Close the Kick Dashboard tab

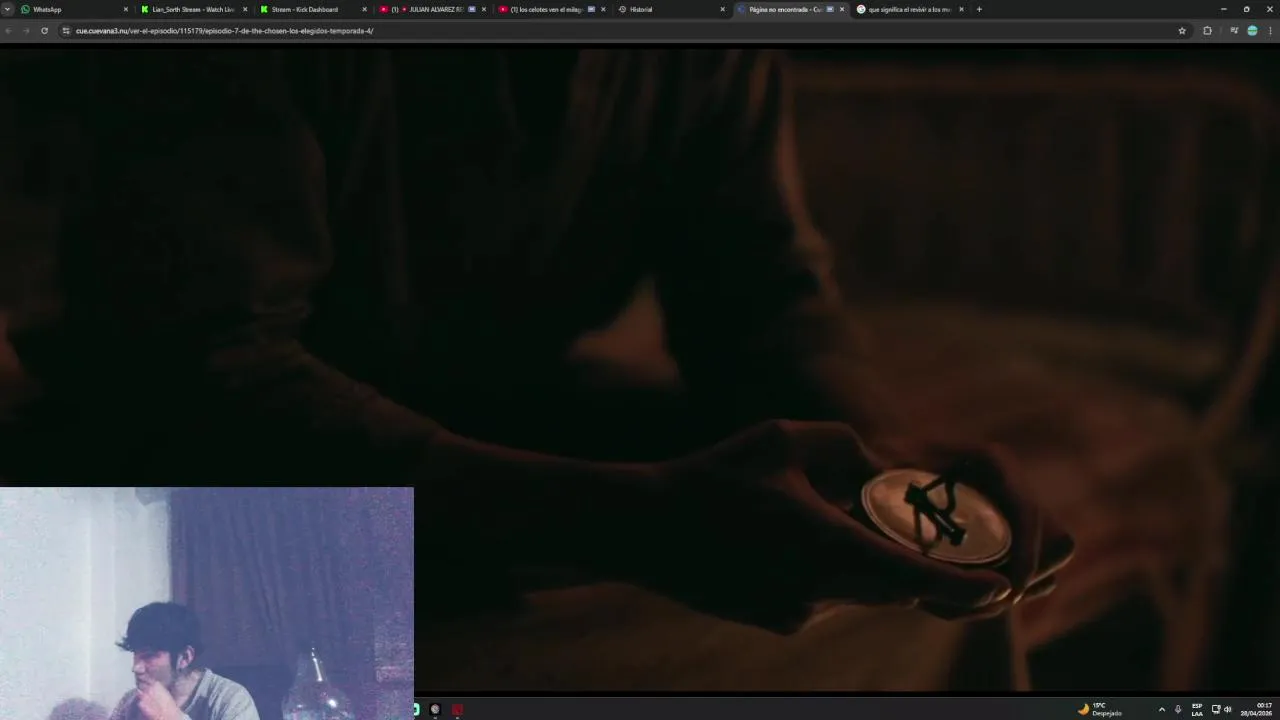point(364,9)
